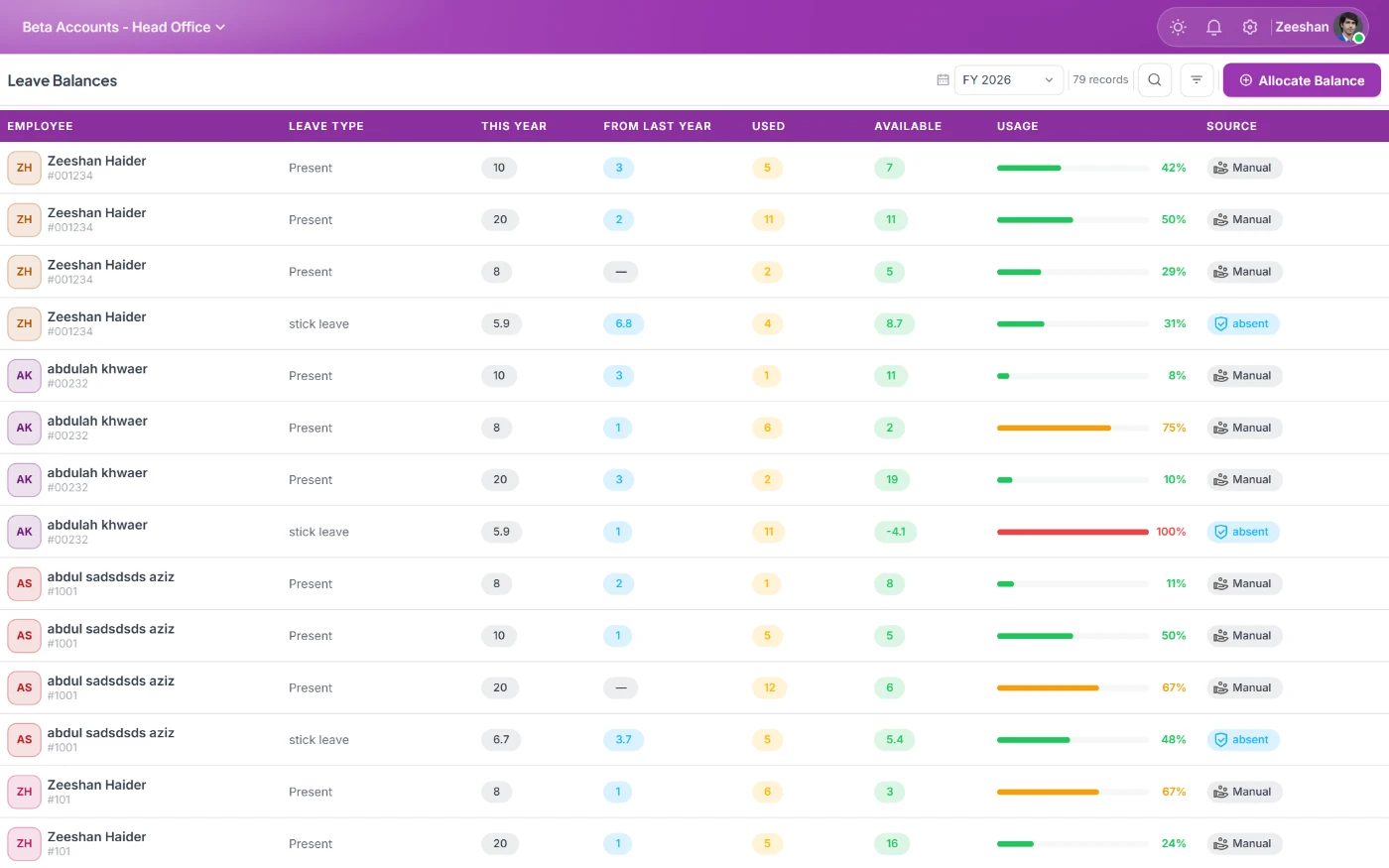Click AS avatar in the 11% usage row
Image resolution: width=1389 pixels, height=868 pixels.
[x=24, y=583]
